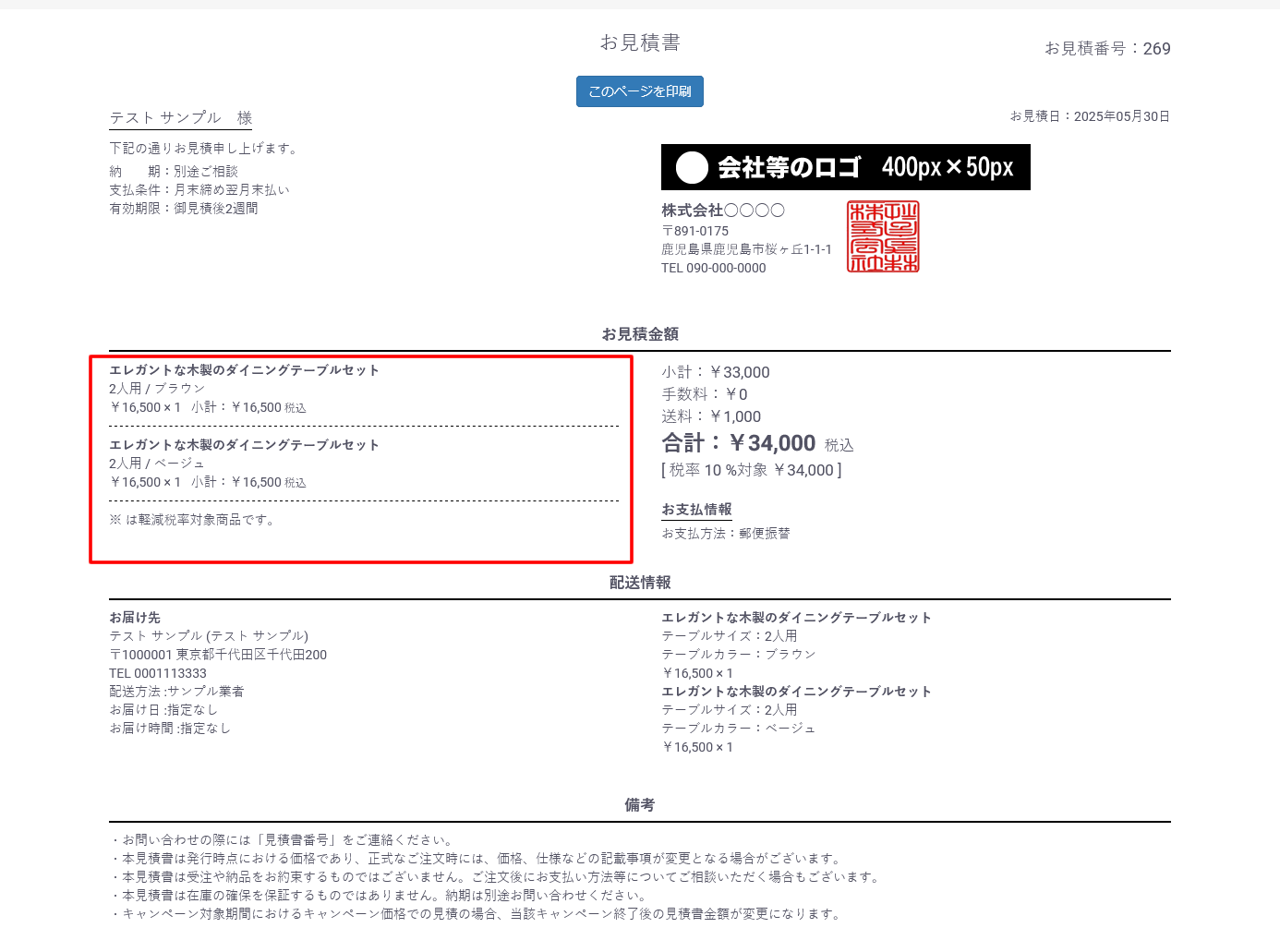Select the 納期：別途ご相談 line

click(x=174, y=172)
